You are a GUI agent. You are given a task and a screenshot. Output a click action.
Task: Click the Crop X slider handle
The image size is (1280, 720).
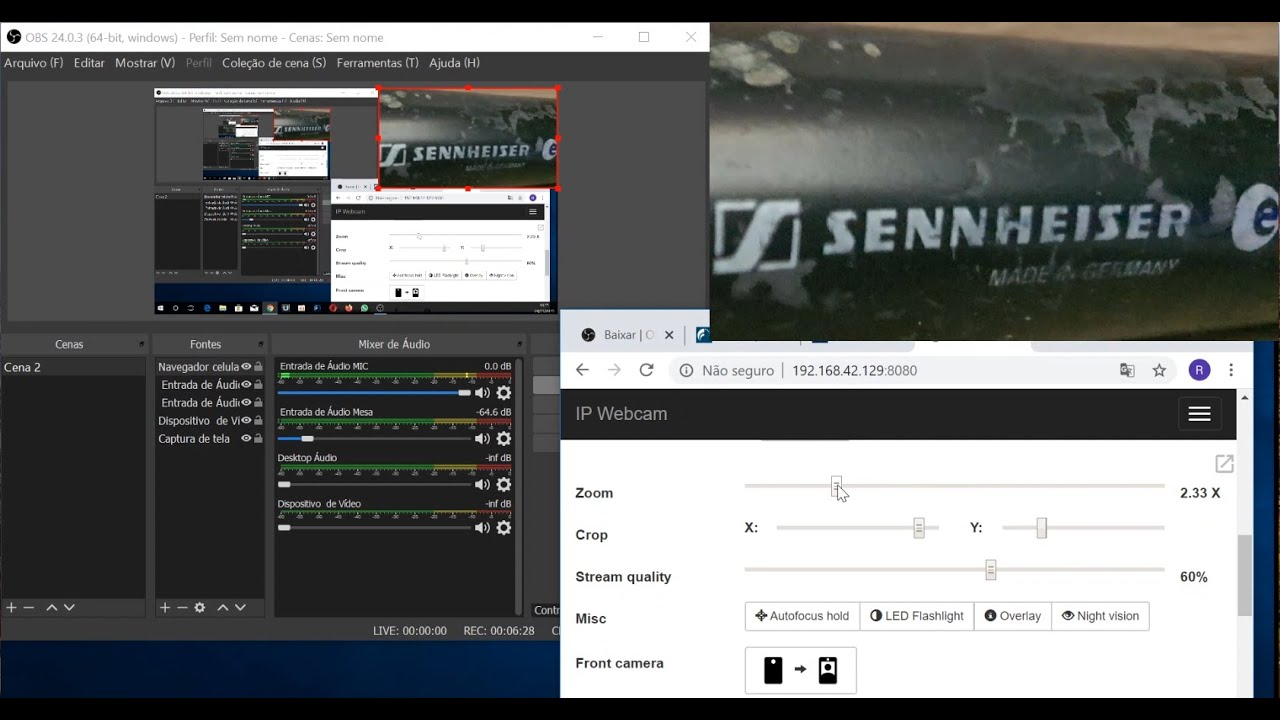tap(919, 528)
